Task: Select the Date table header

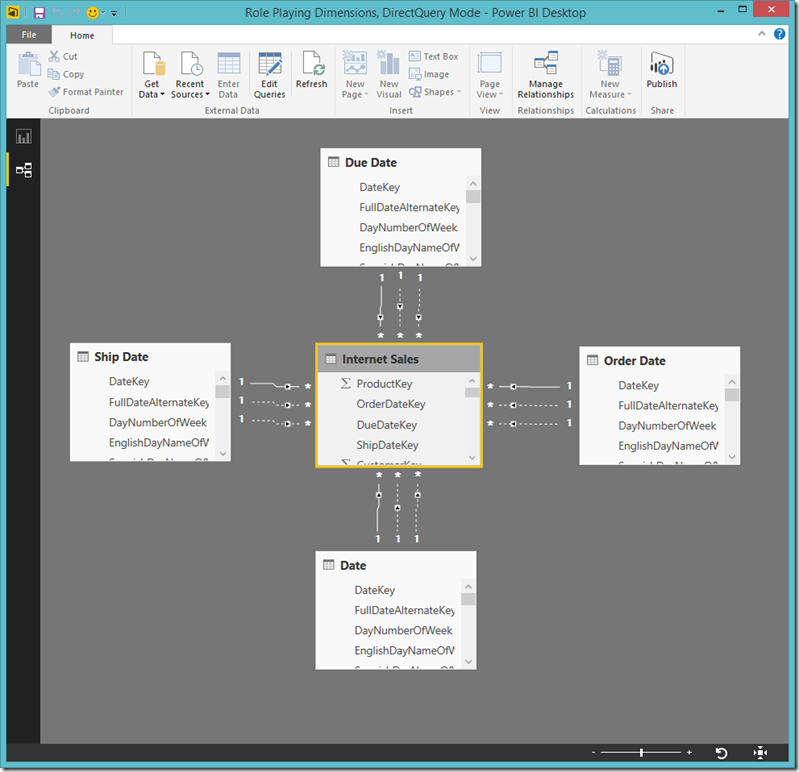Action: pyautogui.click(x=396, y=565)
